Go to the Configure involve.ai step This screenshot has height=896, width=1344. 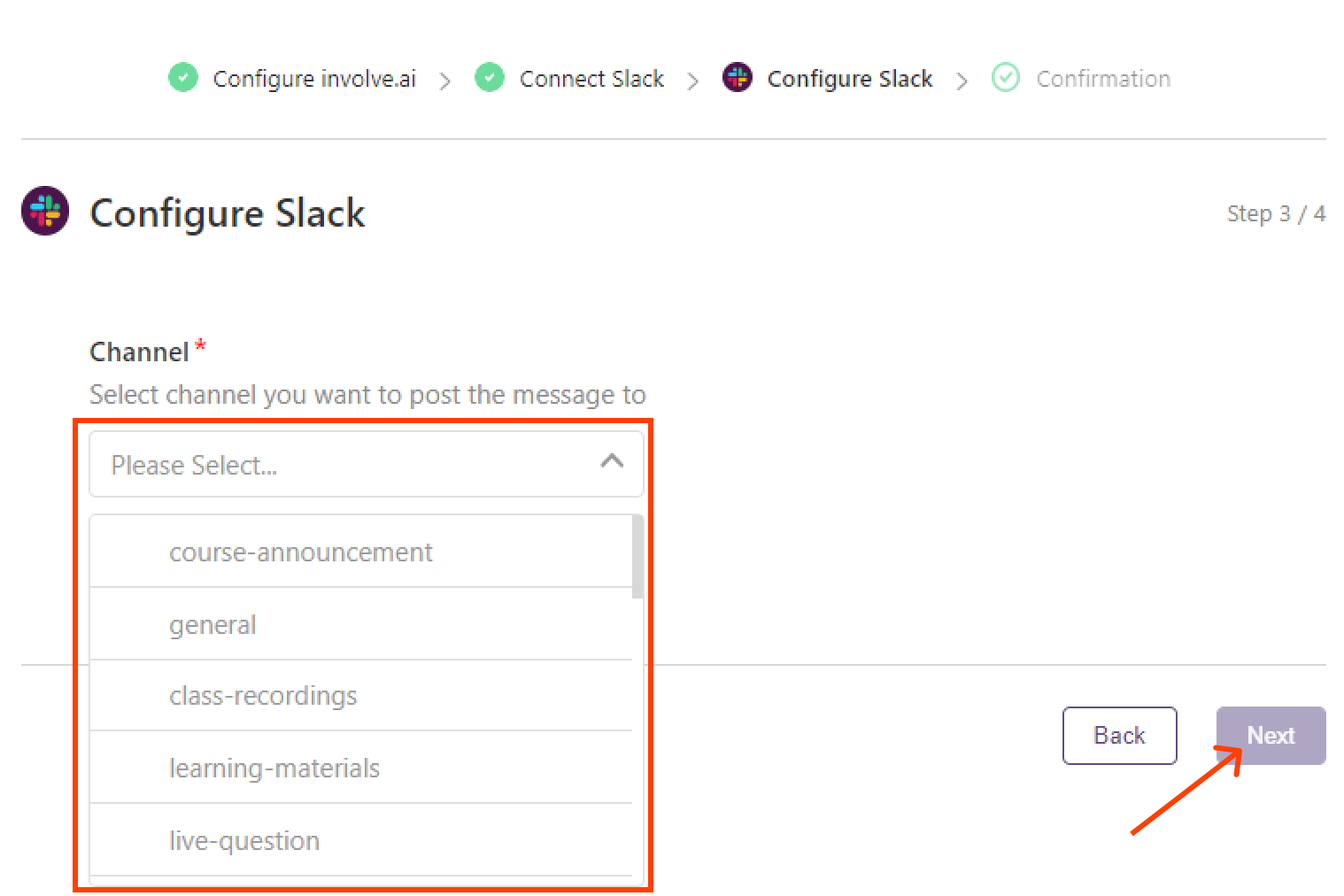[314, 79]
